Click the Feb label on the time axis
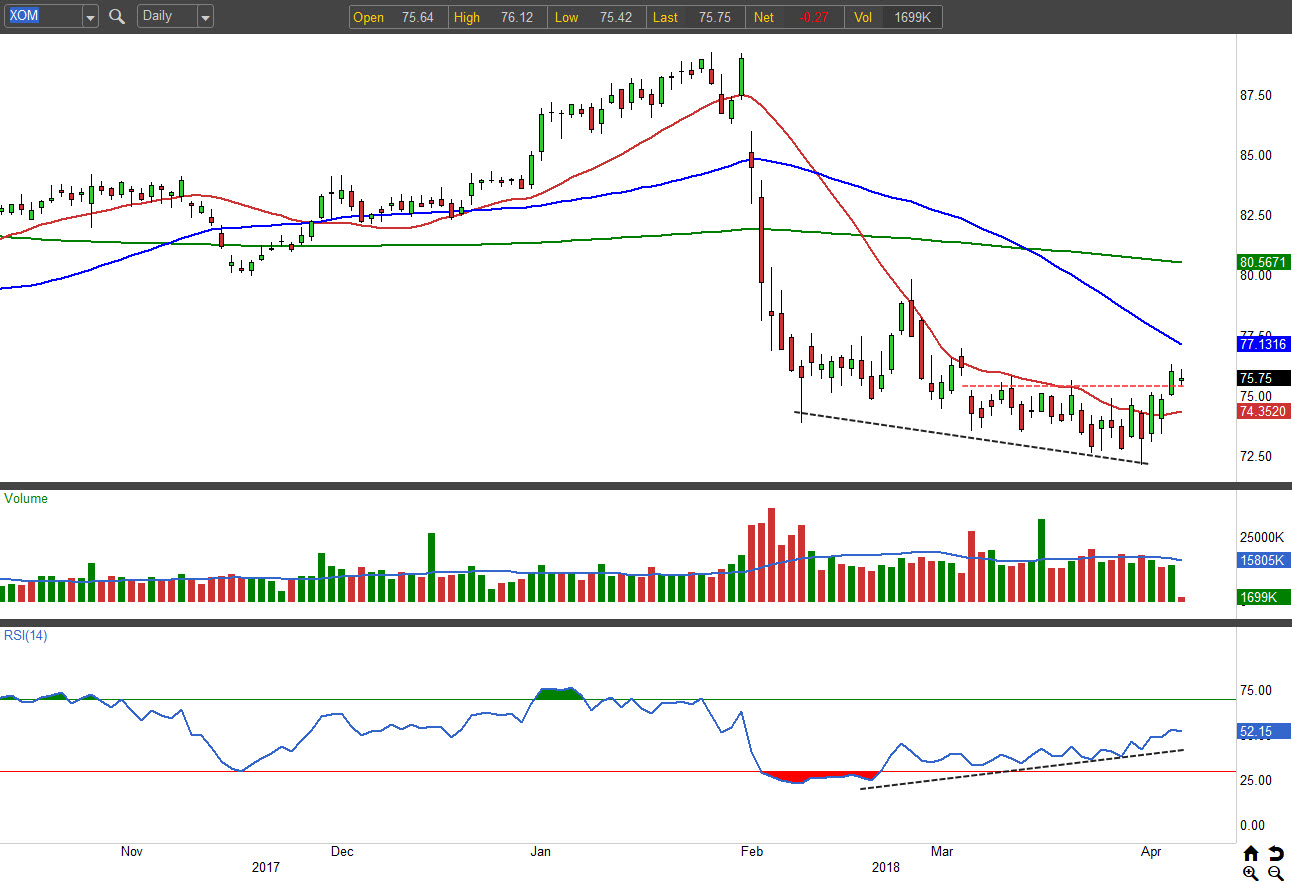This screenshot has height=883, width=1292. (751, 852)
